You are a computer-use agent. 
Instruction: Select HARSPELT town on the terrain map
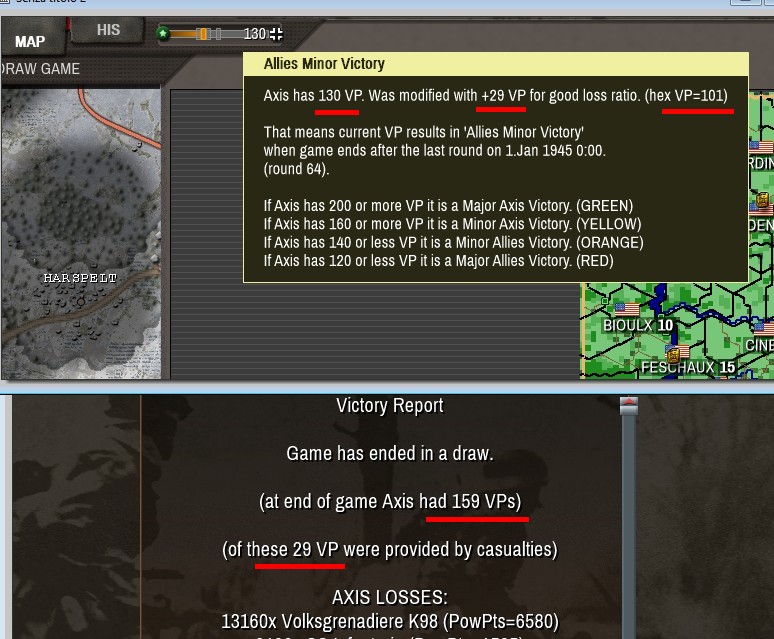pyautogui.click(x=80, y=278)
